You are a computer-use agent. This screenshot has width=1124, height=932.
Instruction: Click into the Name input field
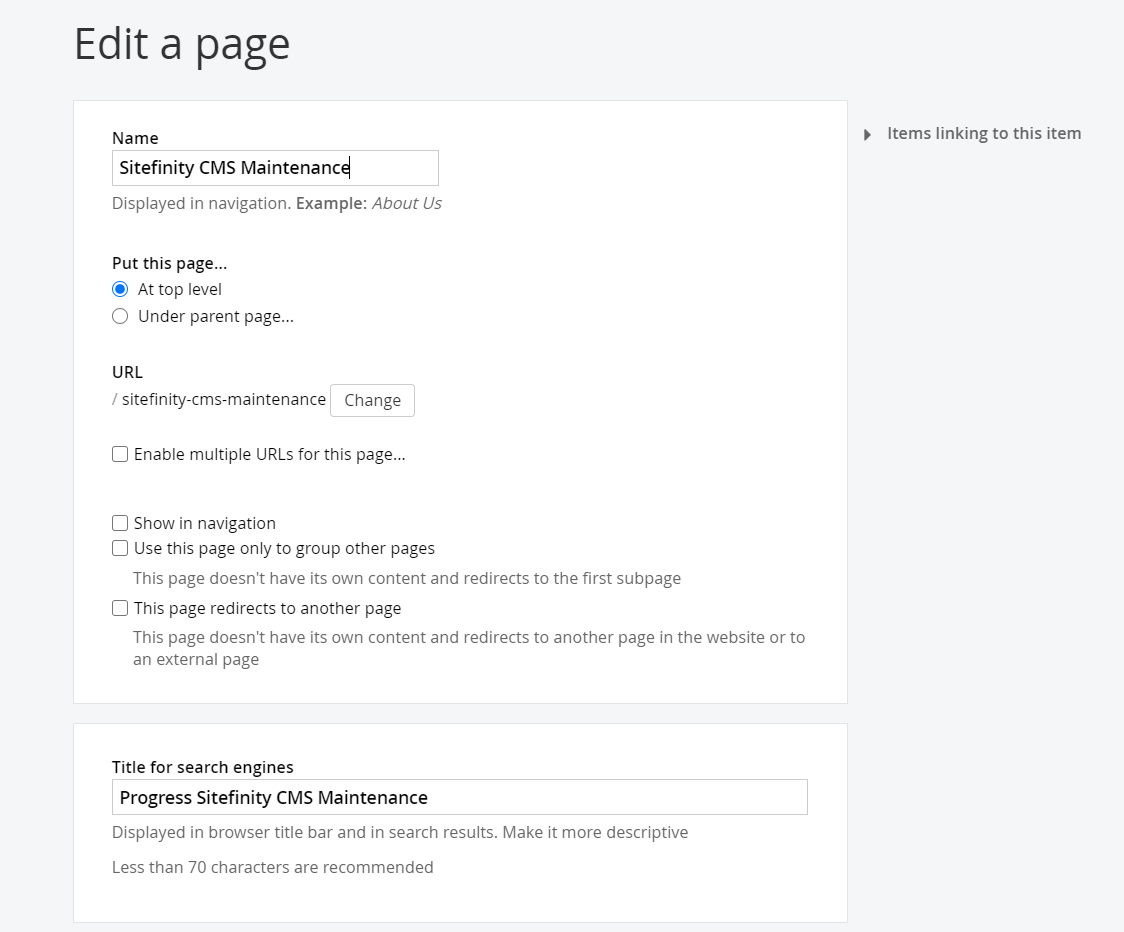pos(275,168)
